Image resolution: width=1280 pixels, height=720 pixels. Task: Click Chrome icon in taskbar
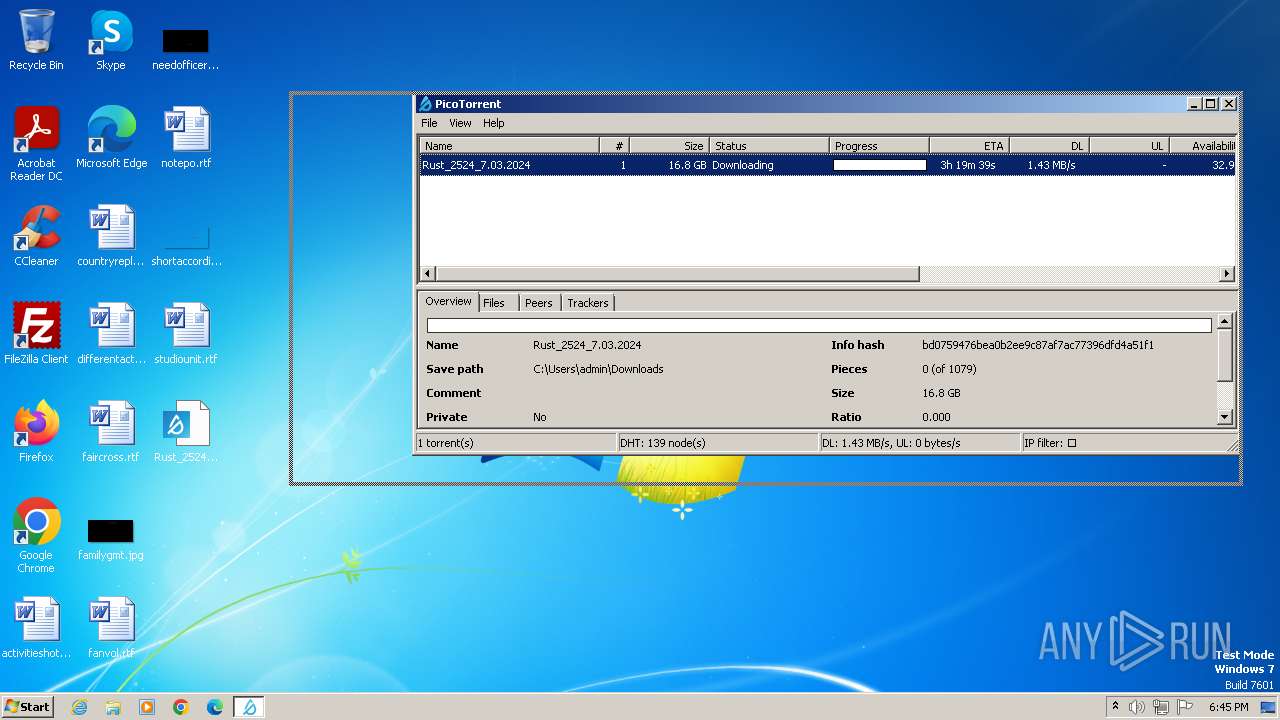[181, 707]
